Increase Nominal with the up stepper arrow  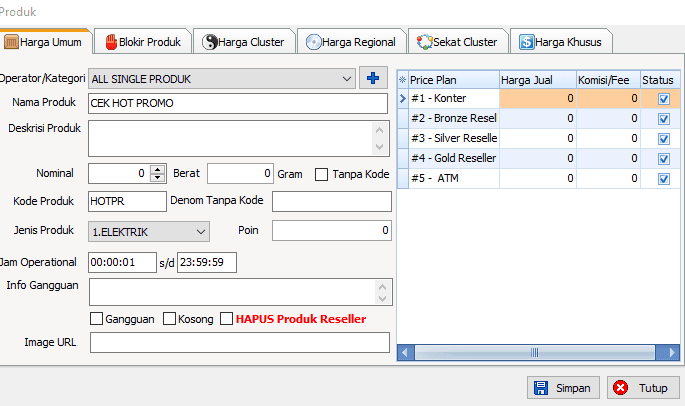click(157, 169)
